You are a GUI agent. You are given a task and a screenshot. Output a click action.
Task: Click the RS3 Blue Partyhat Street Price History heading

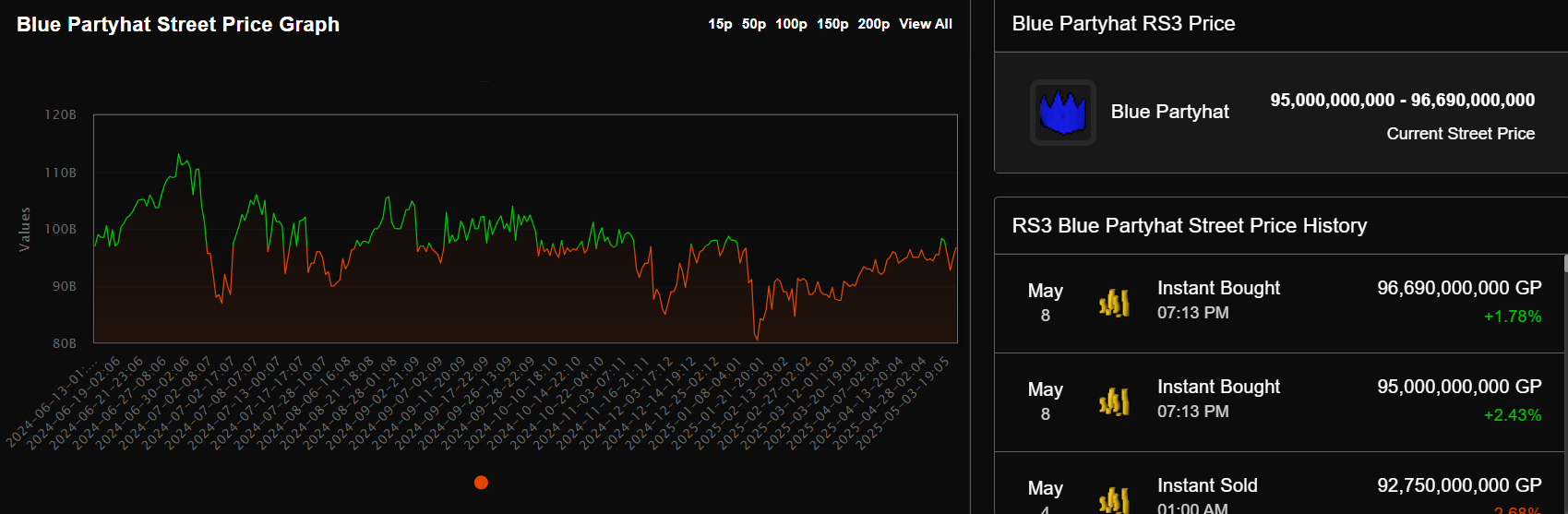point(1189,226)
